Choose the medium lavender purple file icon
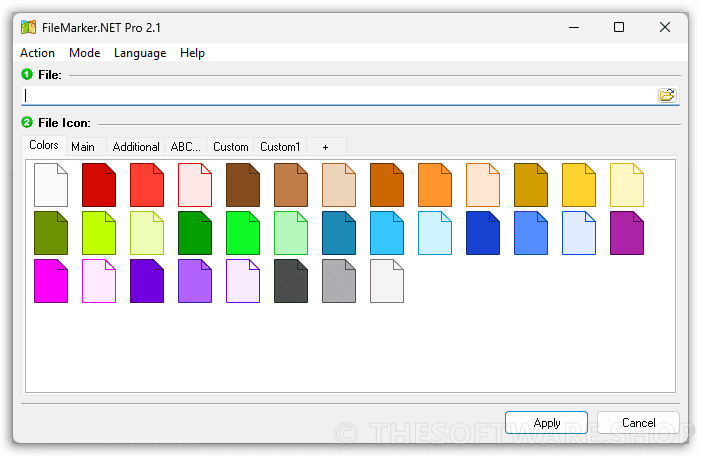 pos(195,281)
